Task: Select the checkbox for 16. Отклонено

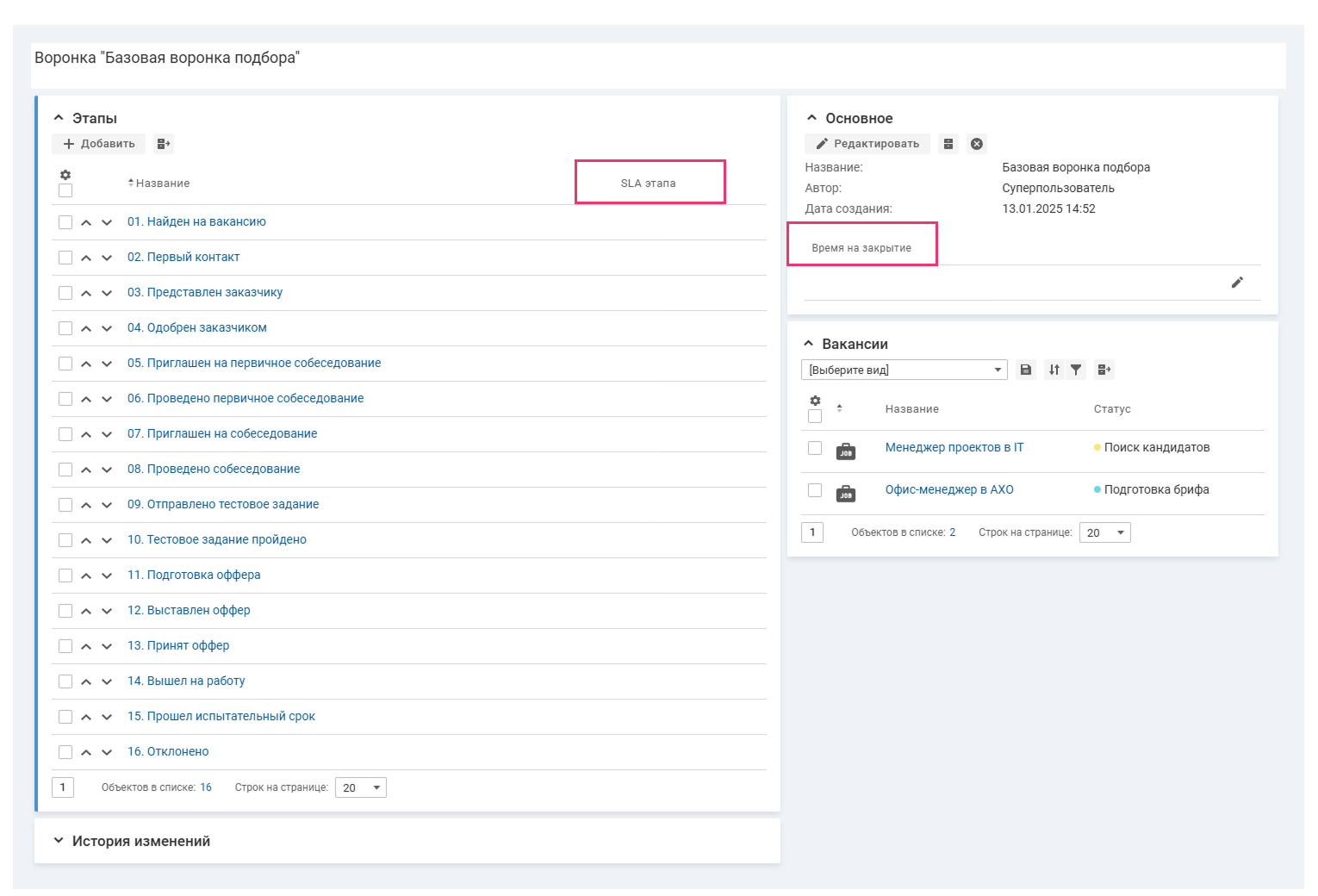Action: point(65,752)
